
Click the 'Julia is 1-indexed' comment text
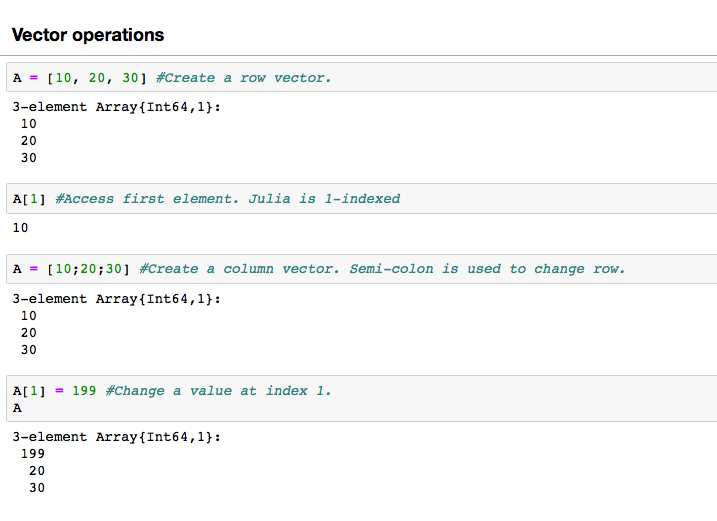[324, 199]
